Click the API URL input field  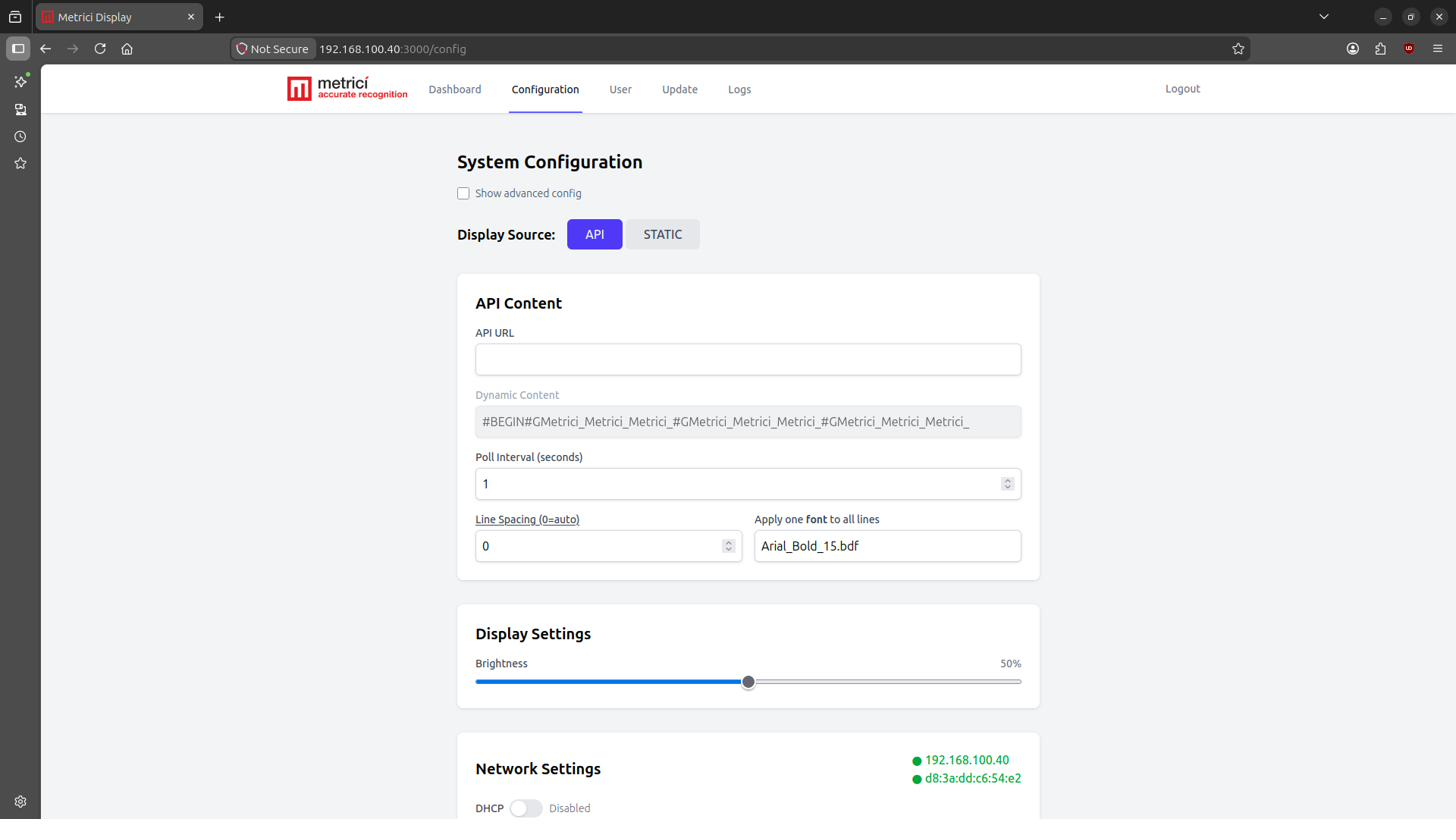(748, 360)
